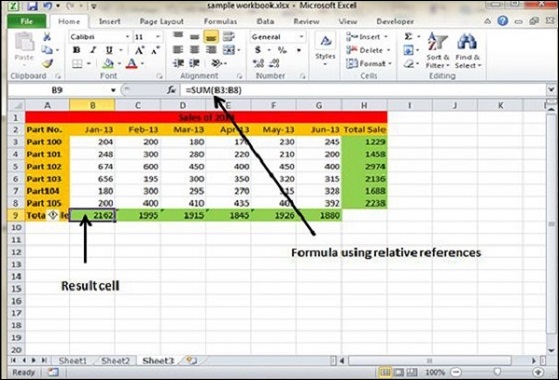
Task: Open the Calibri font name dropdown
Action: (127, 37)
